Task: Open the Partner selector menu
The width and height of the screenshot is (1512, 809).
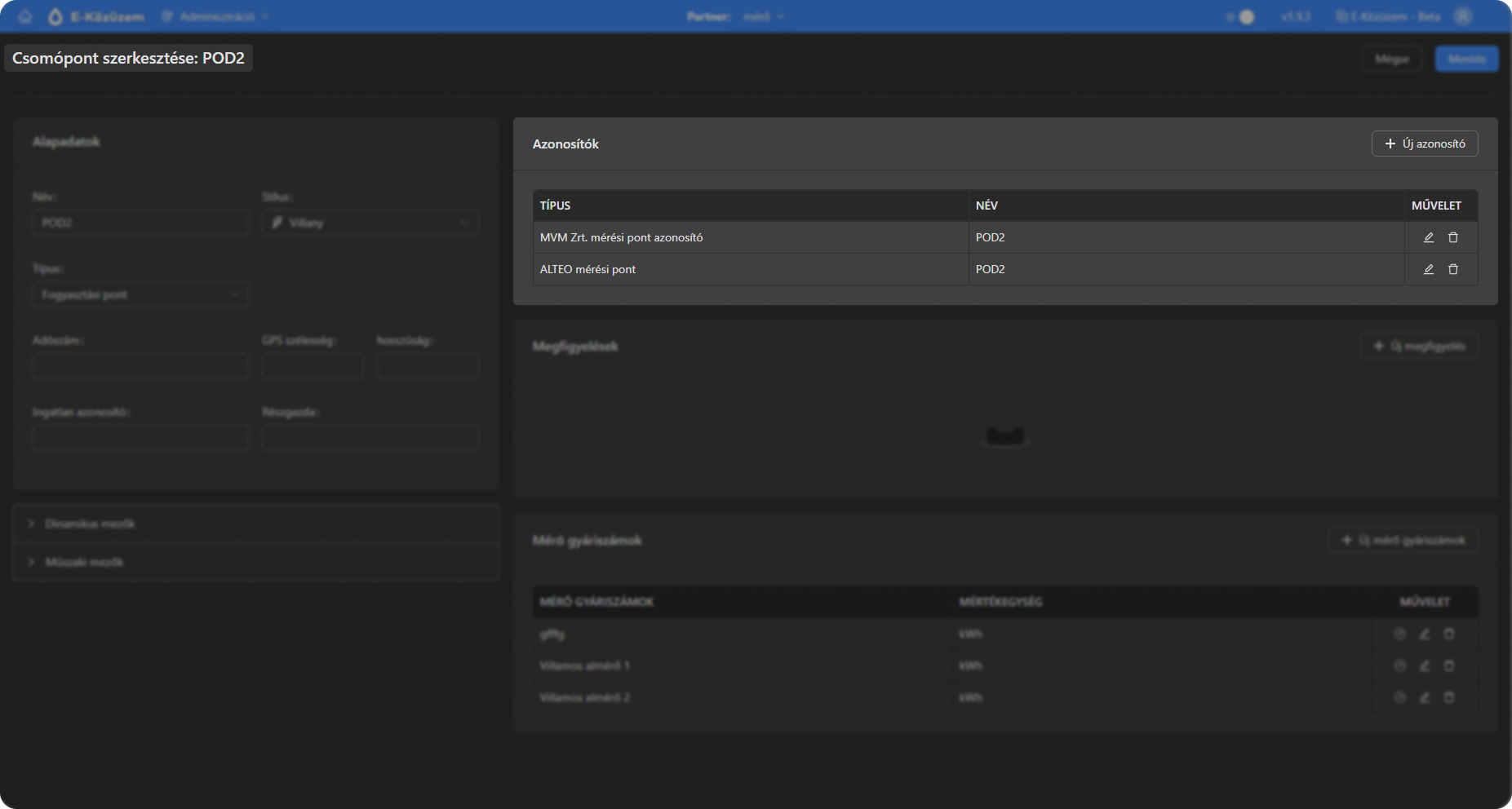Action: click(763, 16)
